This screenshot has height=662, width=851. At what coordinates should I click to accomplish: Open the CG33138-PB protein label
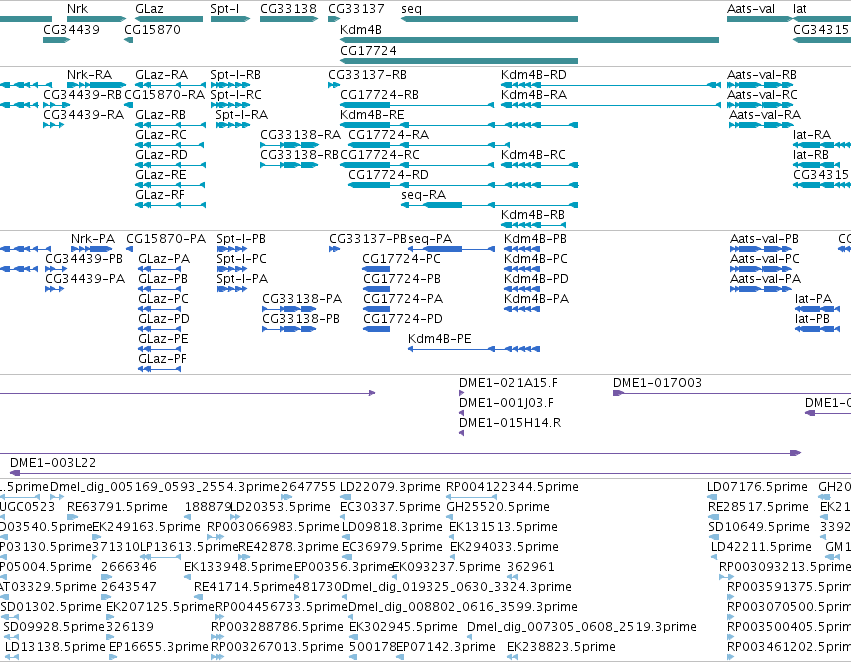pyautogui.click(x=301, y=319)
